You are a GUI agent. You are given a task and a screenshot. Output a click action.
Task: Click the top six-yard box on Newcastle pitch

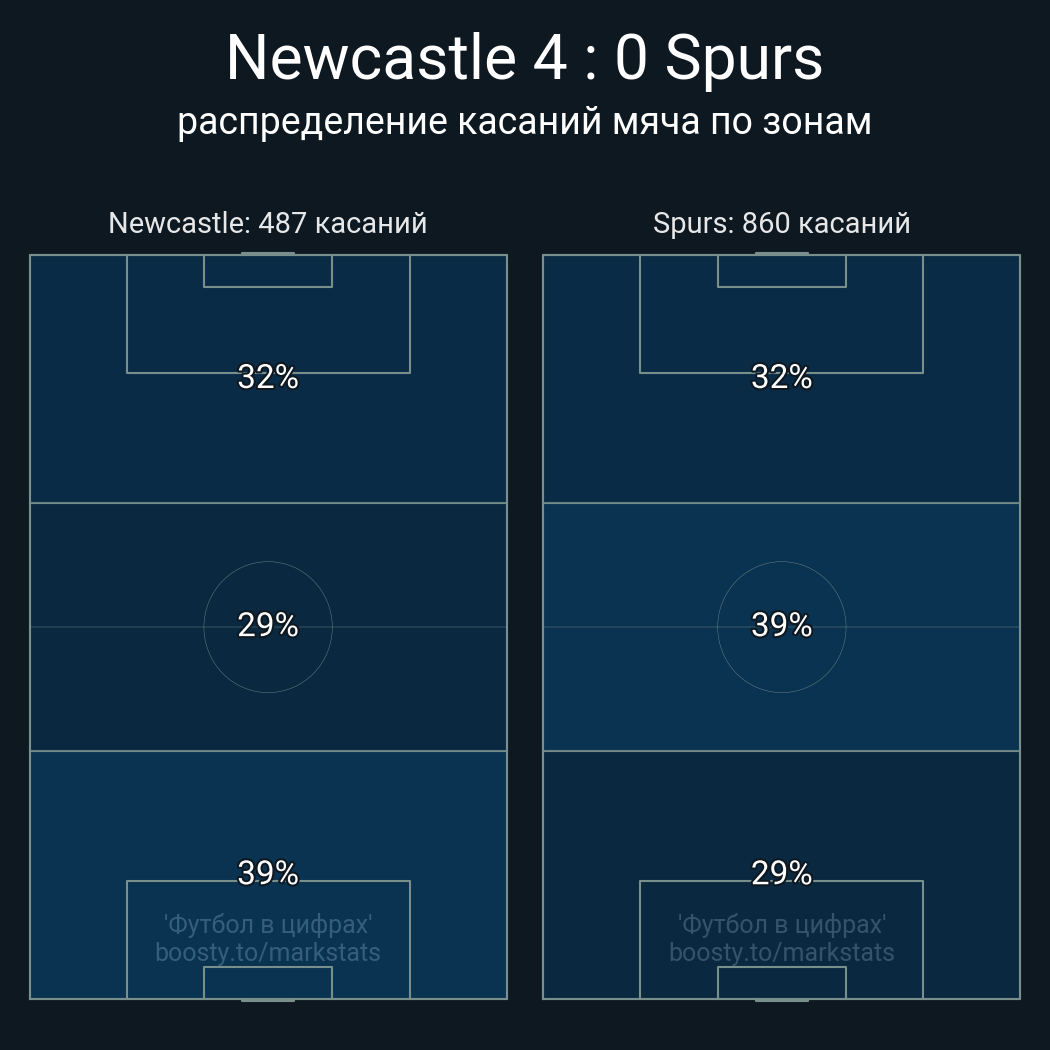coord(268,271)
